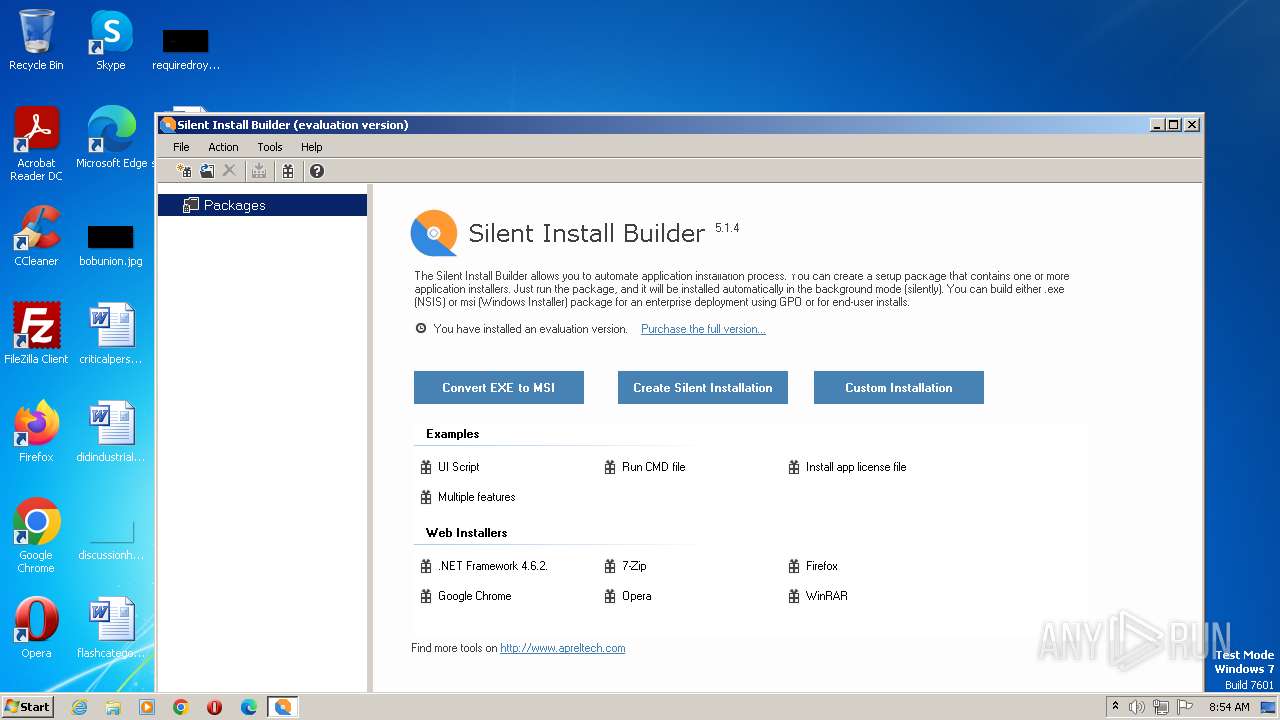
Task: Click the Delete X toolbar icon
Action: [x=229, y=171]
